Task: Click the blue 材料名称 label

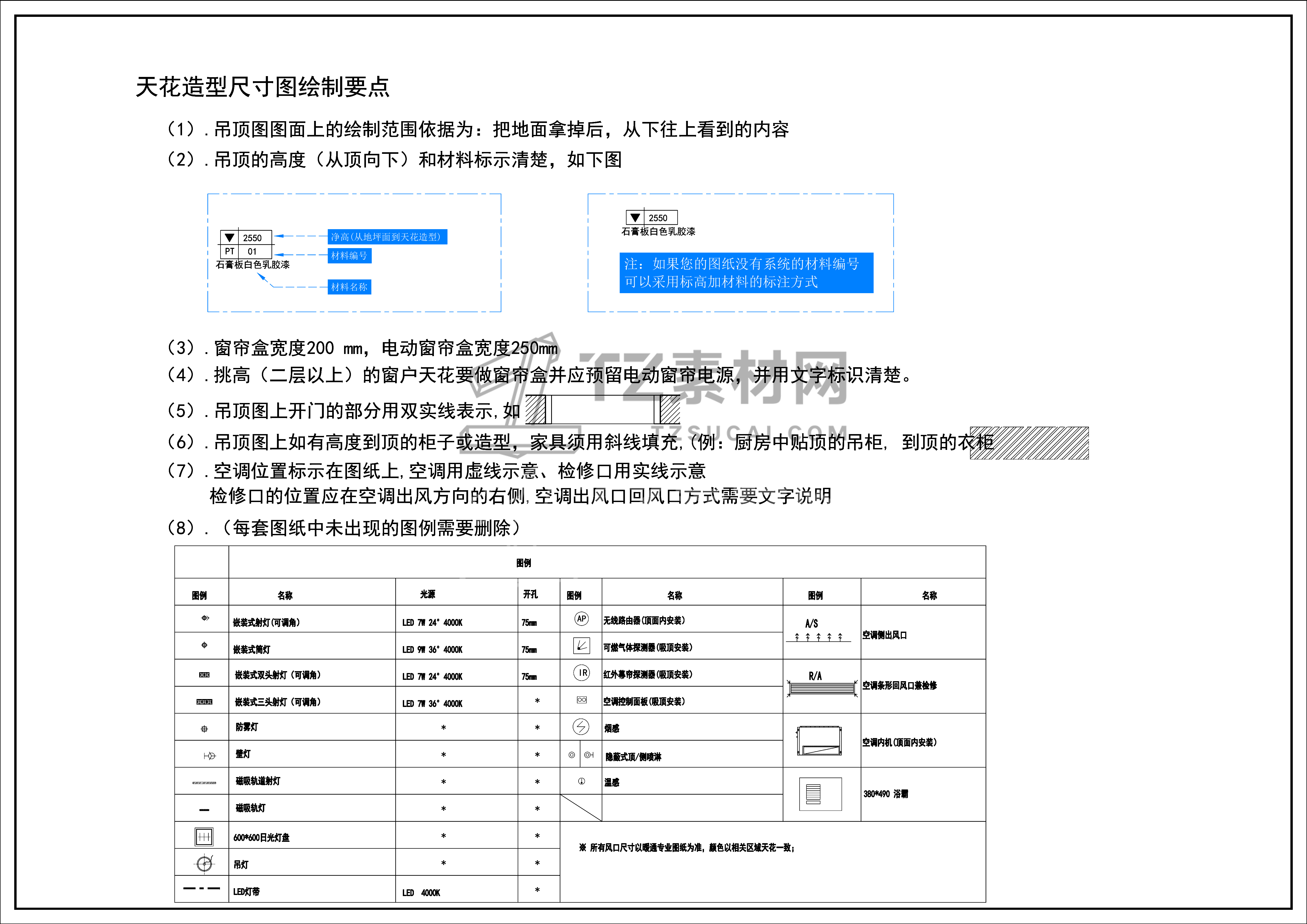Action: [x=350, y=287]
